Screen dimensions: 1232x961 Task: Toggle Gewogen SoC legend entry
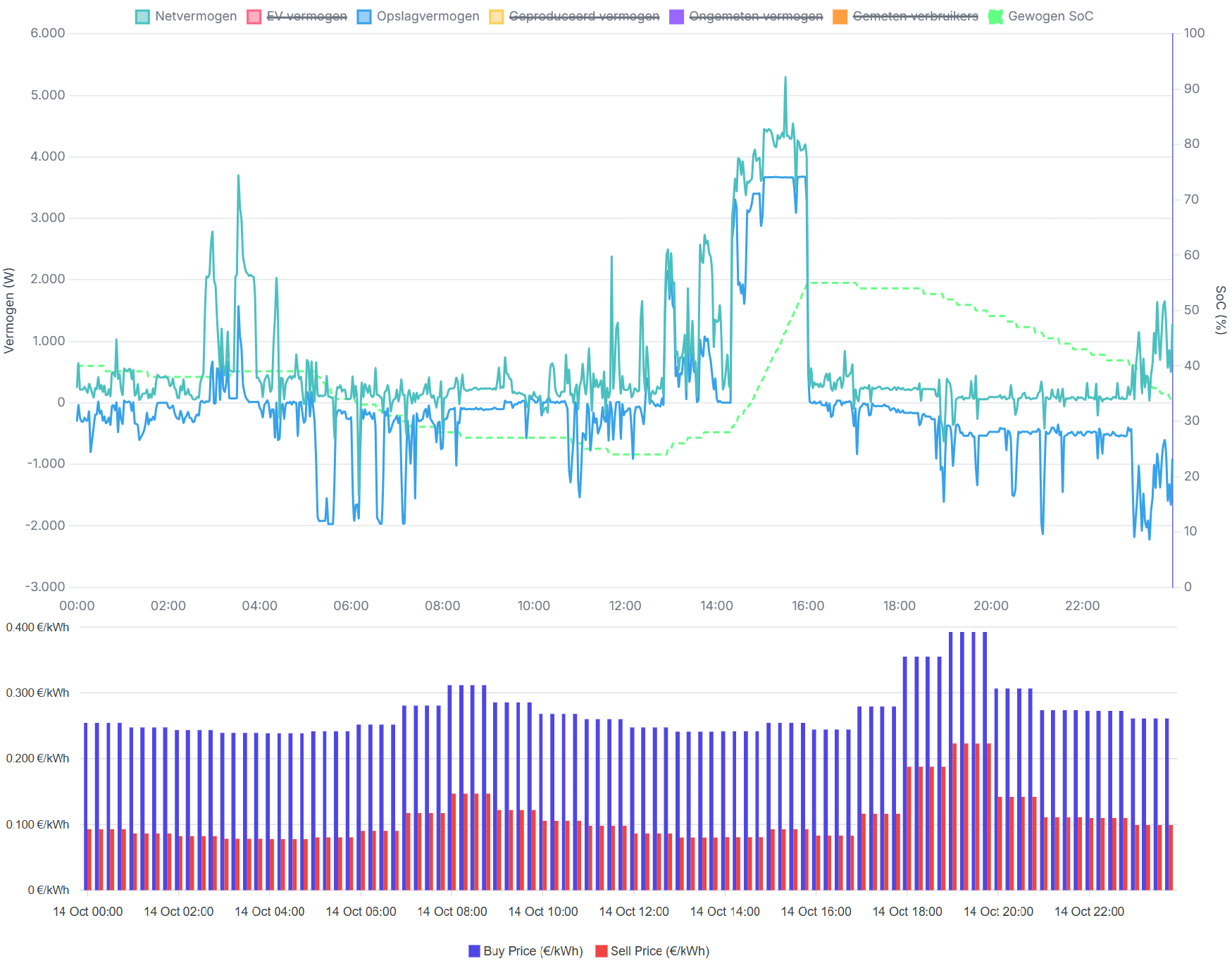[x=1040, y=16]
